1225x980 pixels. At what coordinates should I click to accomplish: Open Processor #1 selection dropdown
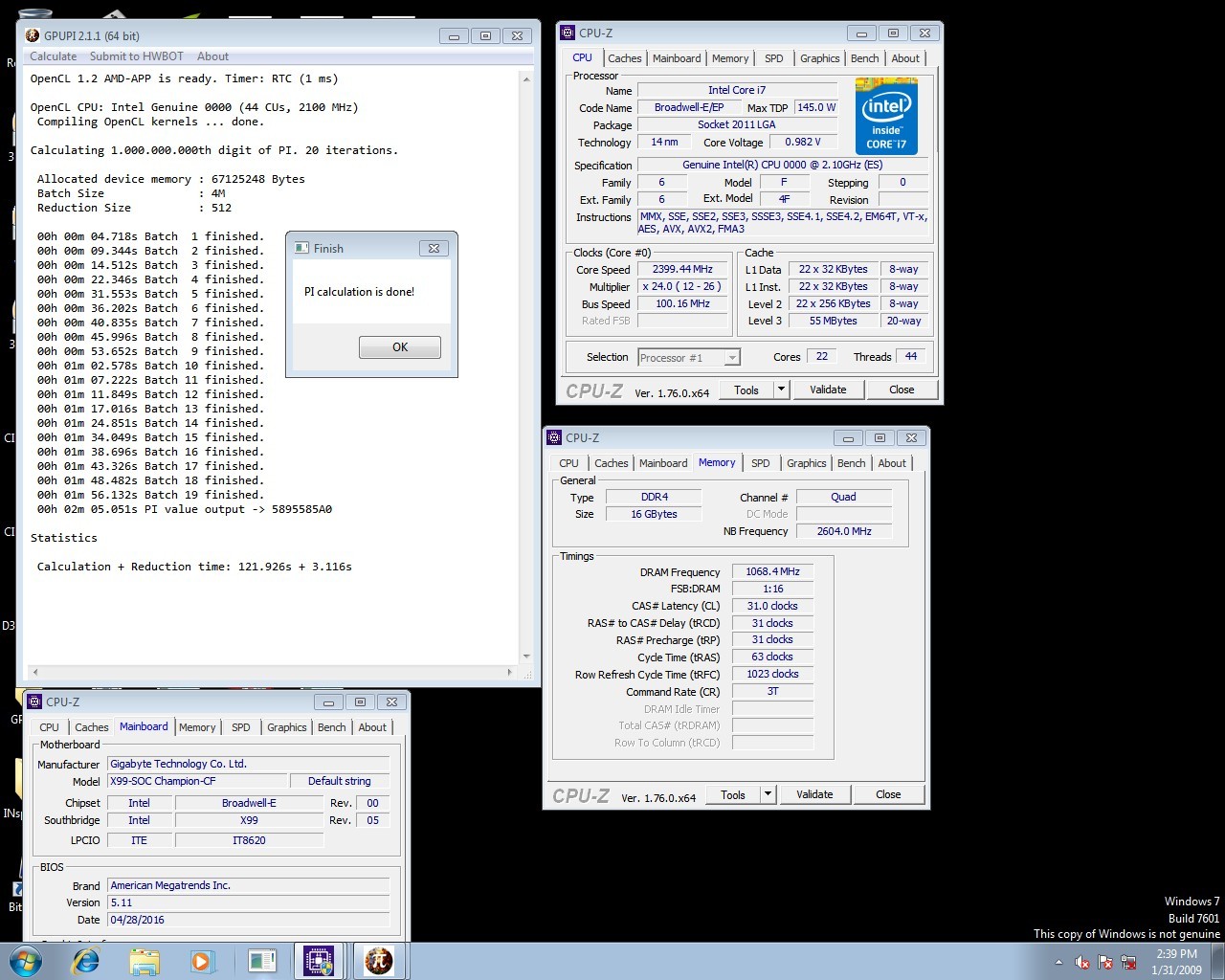689,357
